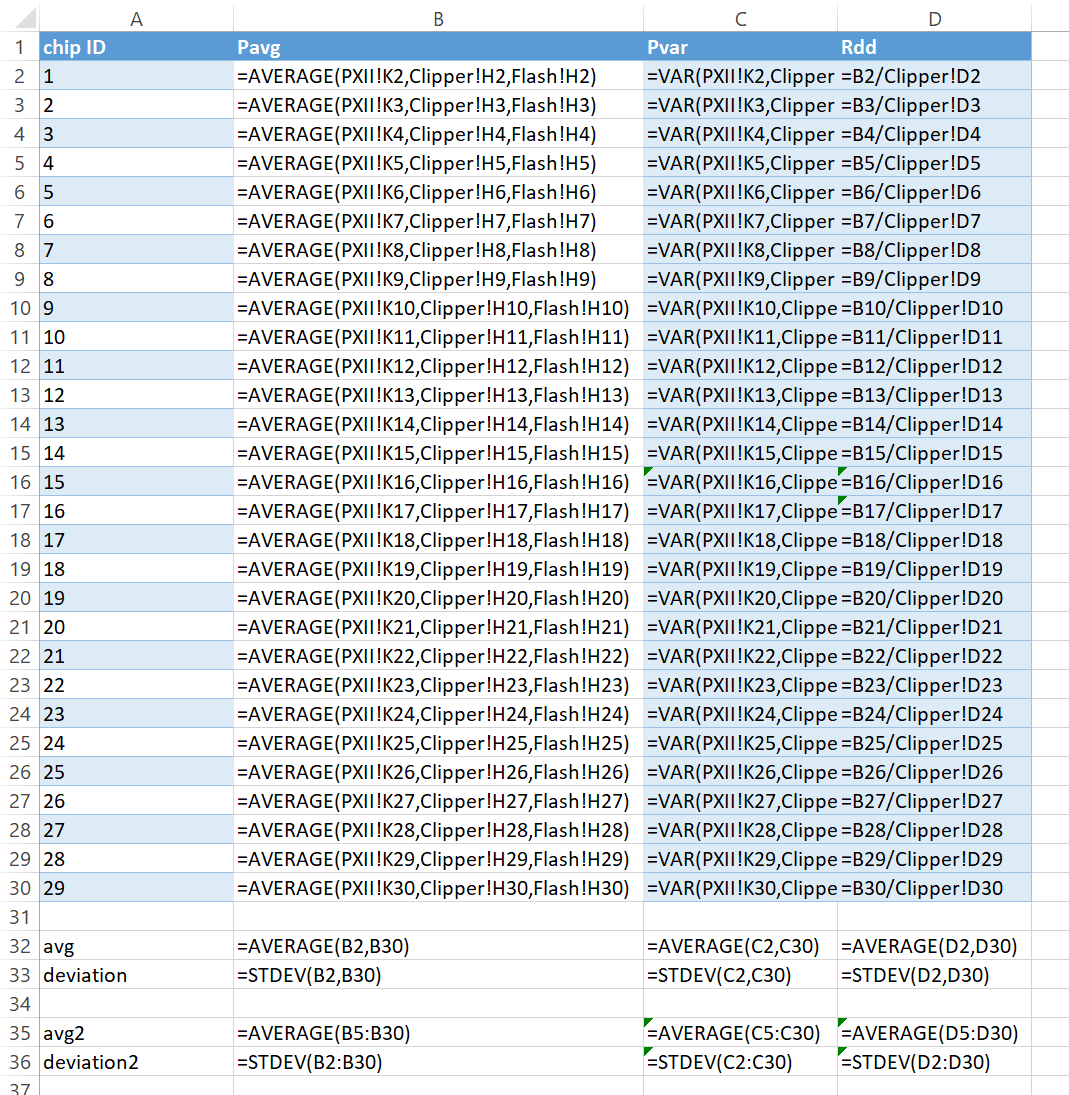Select the Pavg header cell

point(437,46)
